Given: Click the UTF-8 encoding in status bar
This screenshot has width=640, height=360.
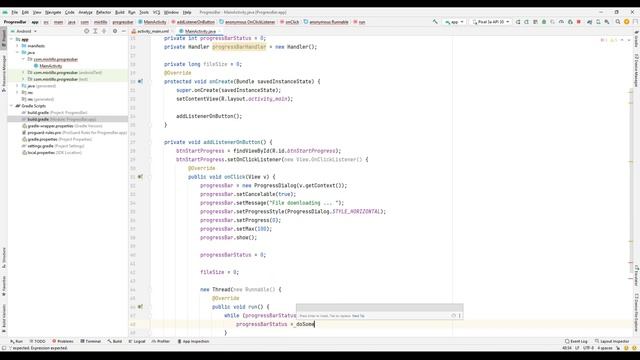Looking at the screenshot, I should (589, 348).
